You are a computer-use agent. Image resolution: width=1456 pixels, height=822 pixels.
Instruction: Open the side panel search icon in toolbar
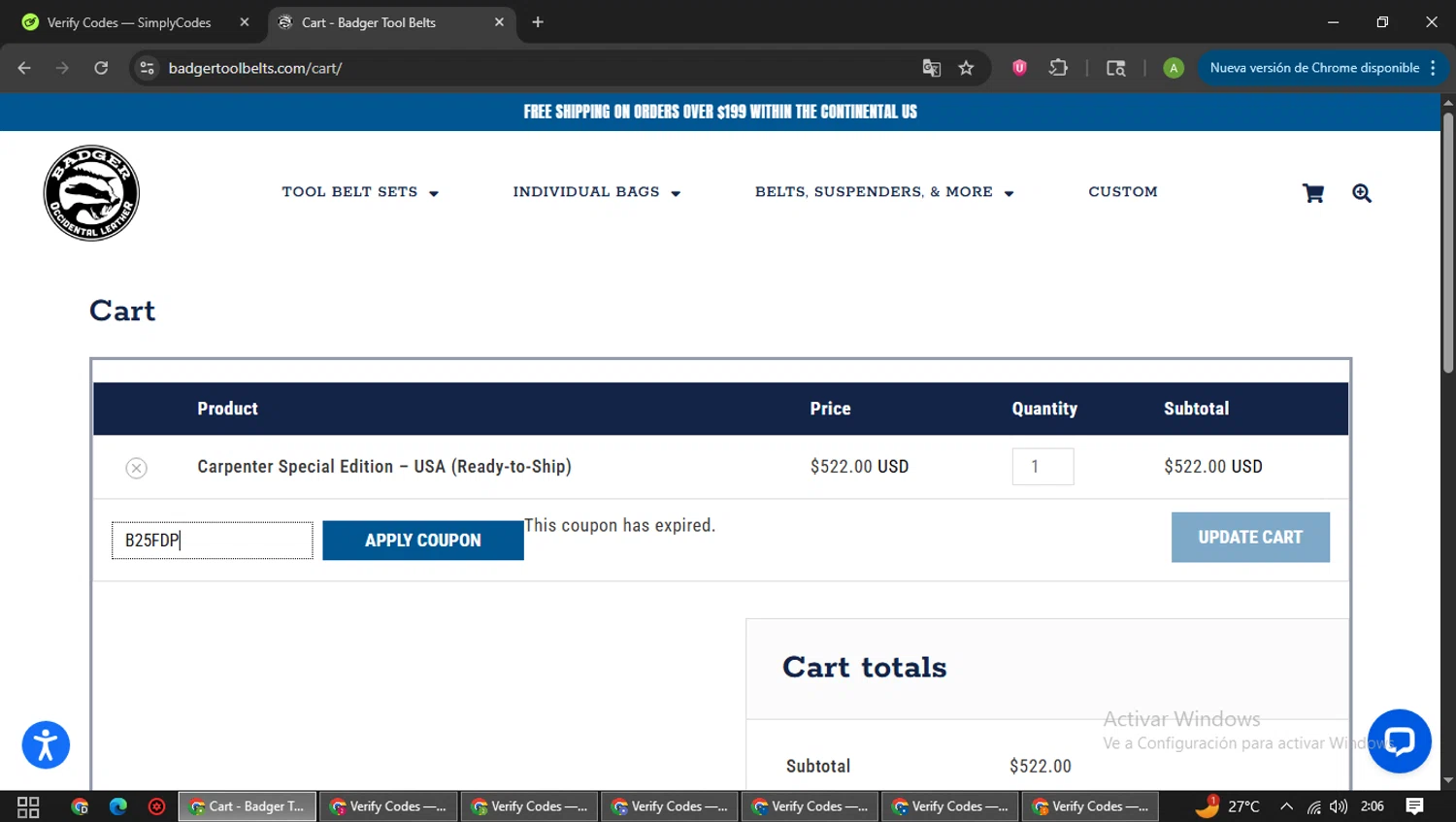[1116, 68]
